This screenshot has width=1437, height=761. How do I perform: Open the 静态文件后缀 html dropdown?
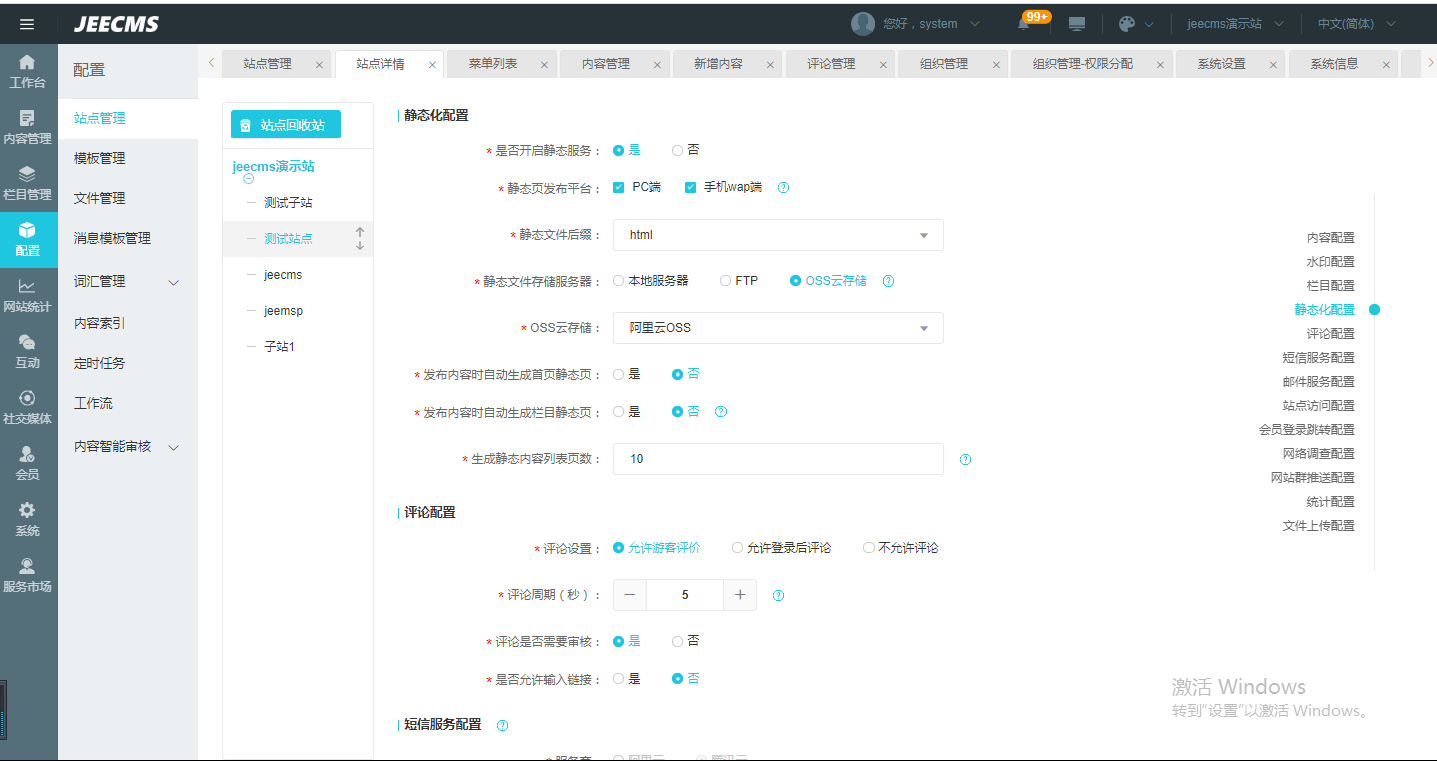(778, 235)
